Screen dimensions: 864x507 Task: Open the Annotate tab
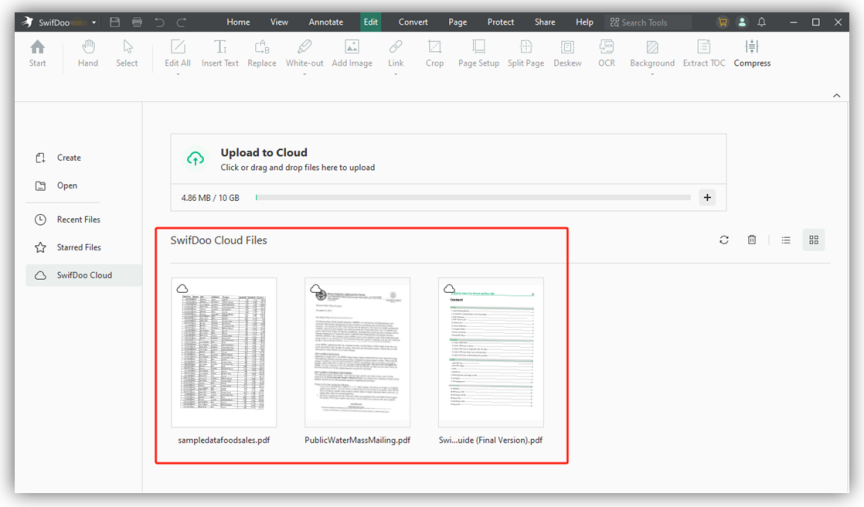[x=326, y=22]
